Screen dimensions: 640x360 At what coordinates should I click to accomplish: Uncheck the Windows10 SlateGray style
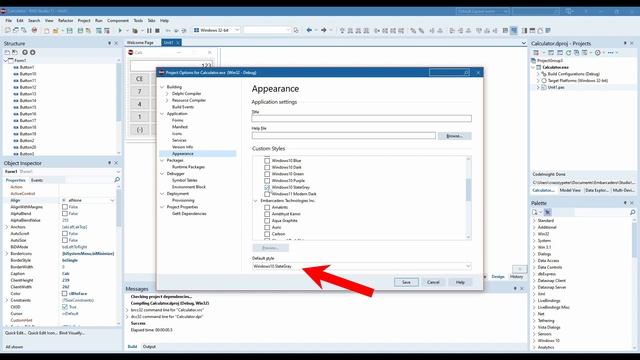point(267,187)
